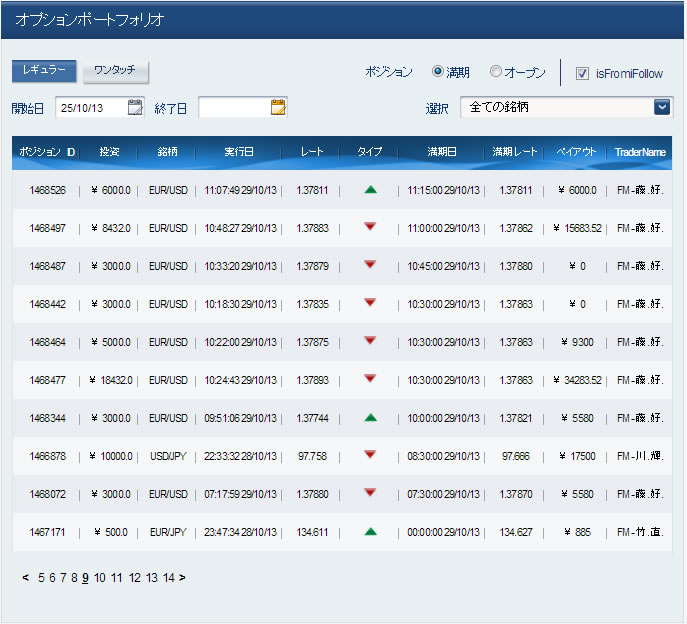Click expiry time 11:15:00 29/10/13

(443, 190)
